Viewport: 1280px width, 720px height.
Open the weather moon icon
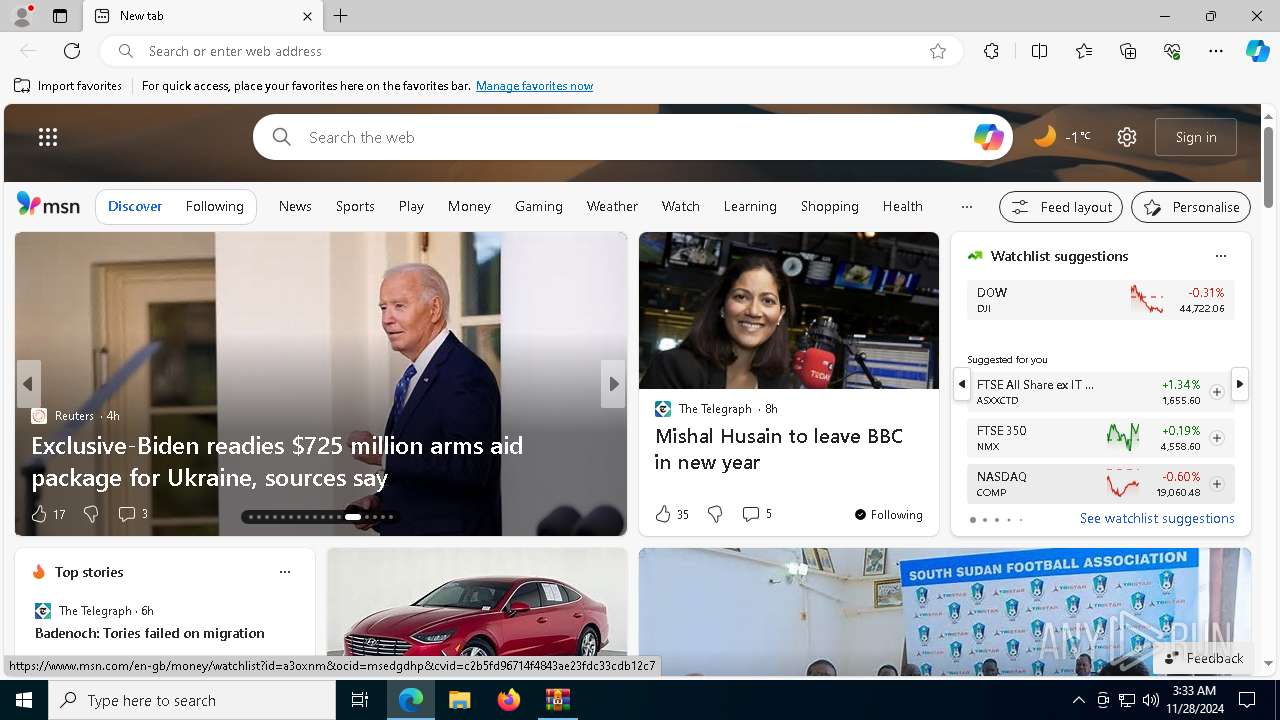point(1044,137)
